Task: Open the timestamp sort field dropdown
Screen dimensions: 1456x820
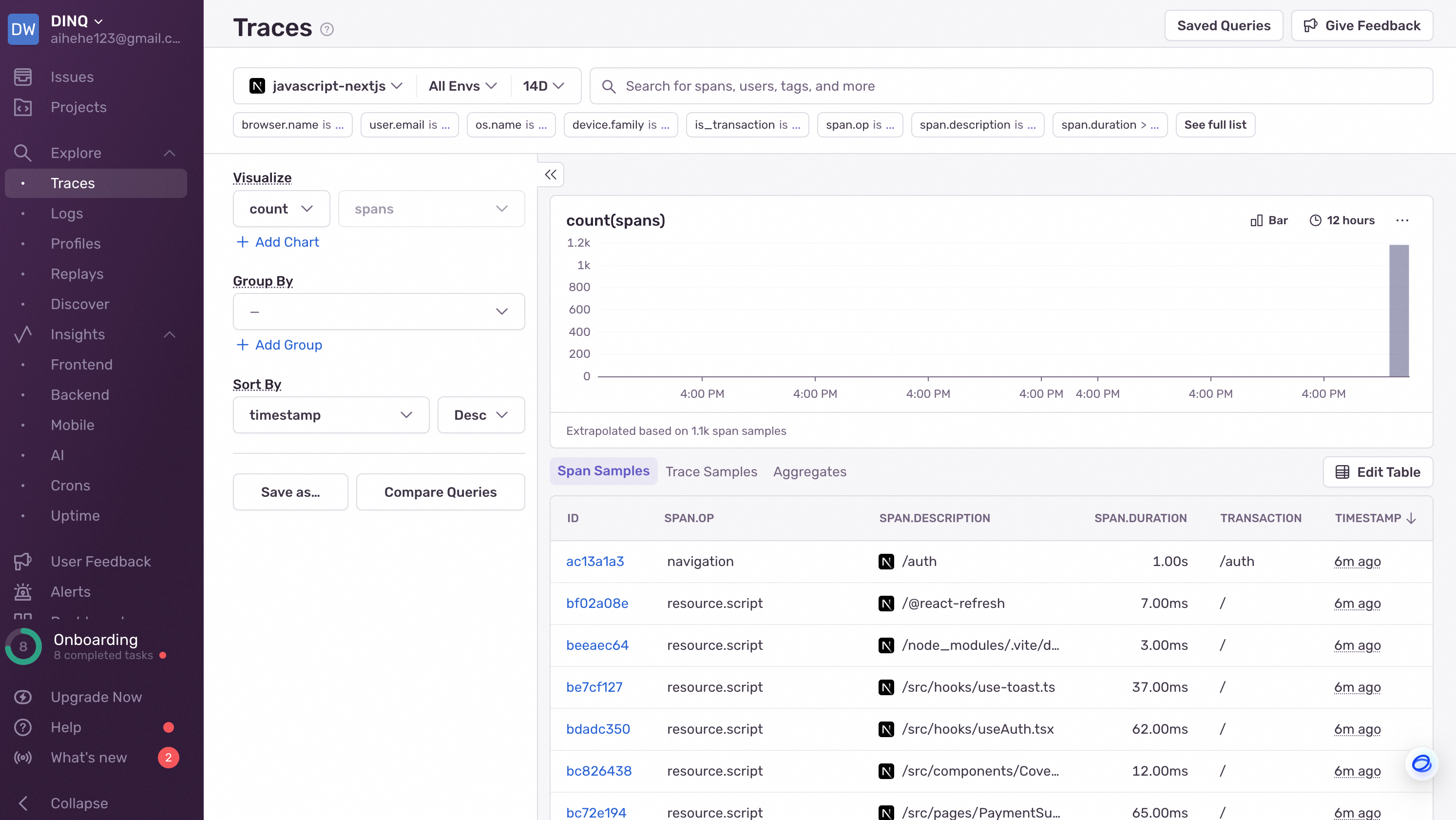Action: coord(331,415)
